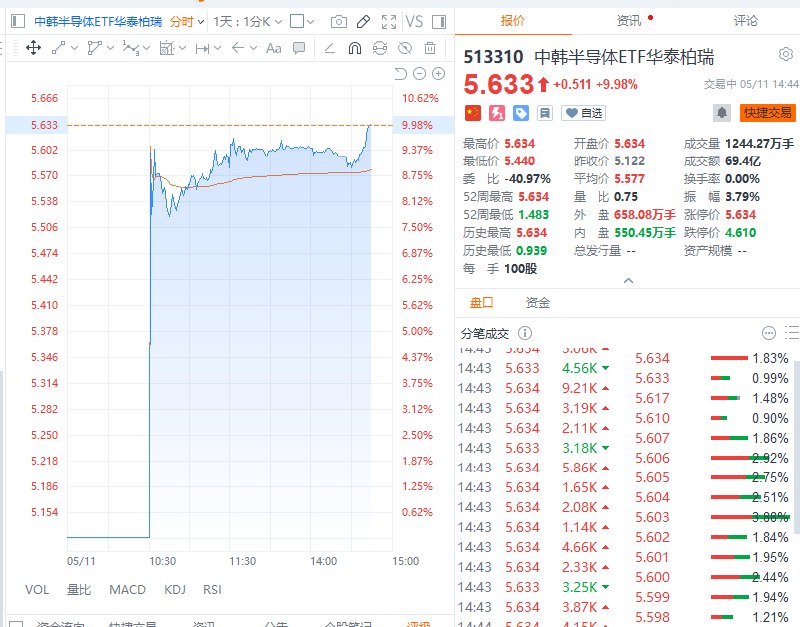Enter fullscreen chart mode
The width and height of the screenshot is (800, 627).
click(x=389, y=21)
